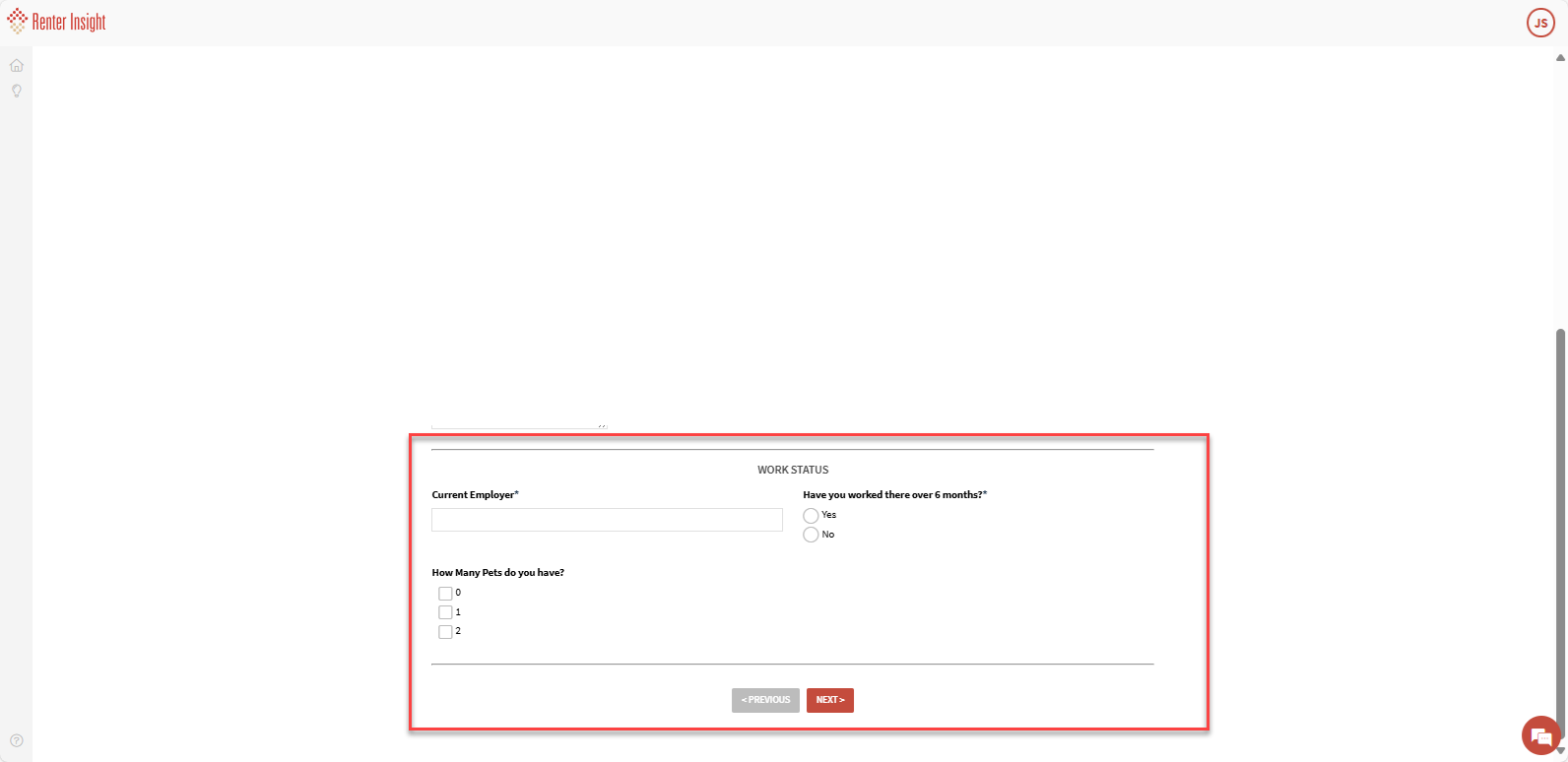
Task: Click the lightbulb icon in sidebar
Action: point(17,91)
